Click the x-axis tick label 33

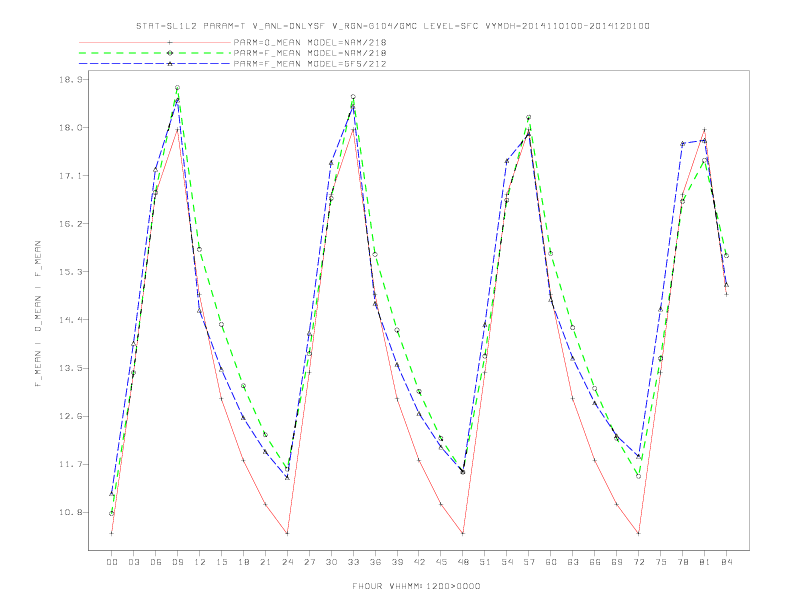[353, 562]
